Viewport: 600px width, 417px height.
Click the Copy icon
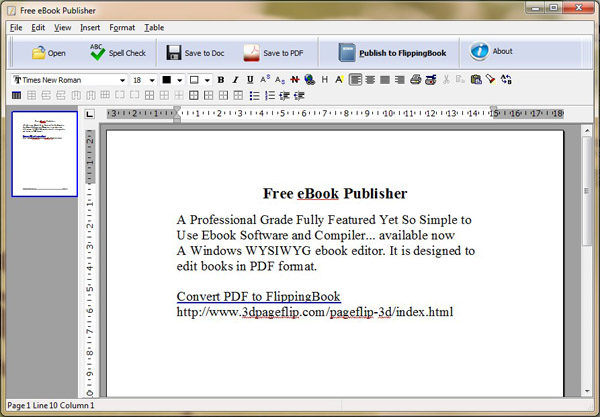click(460, 80)
